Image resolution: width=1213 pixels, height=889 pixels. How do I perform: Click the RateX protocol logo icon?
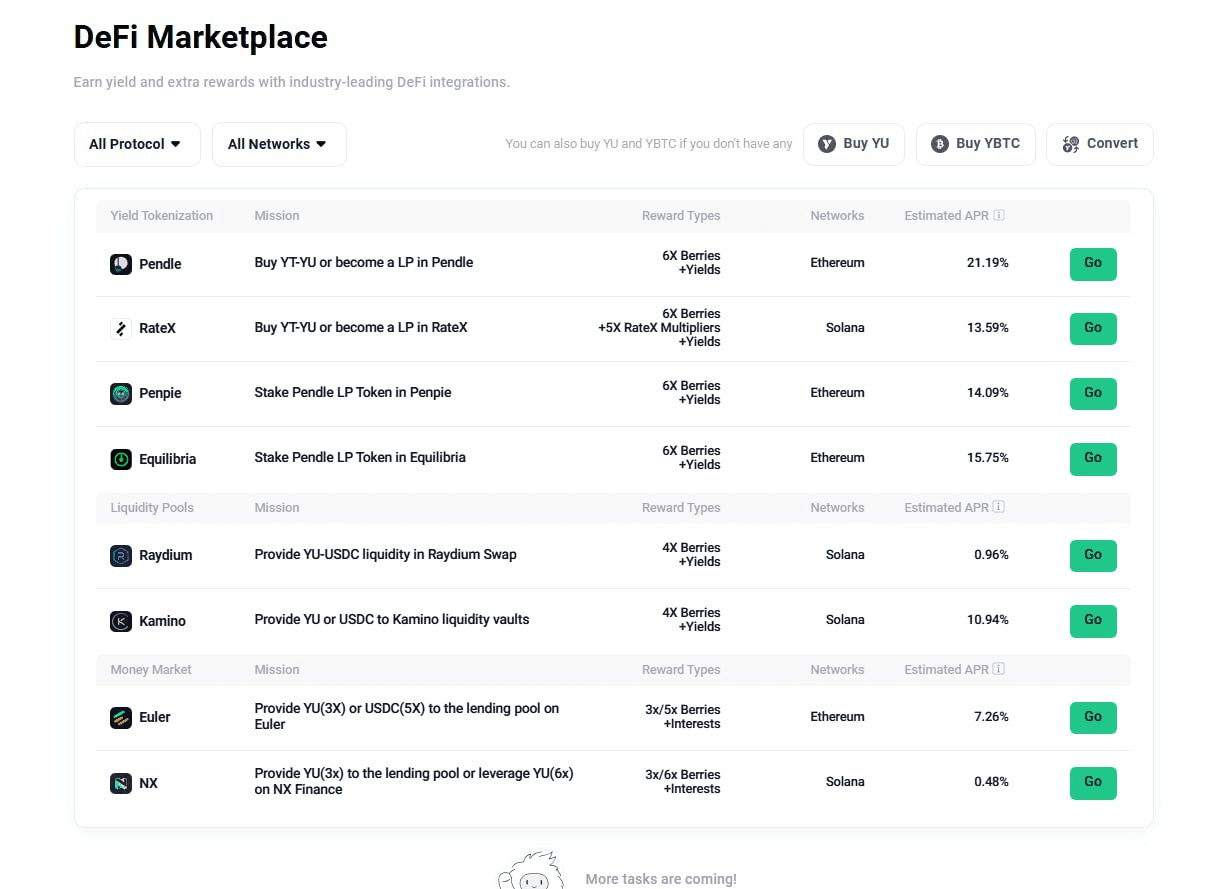pos(121,328)
